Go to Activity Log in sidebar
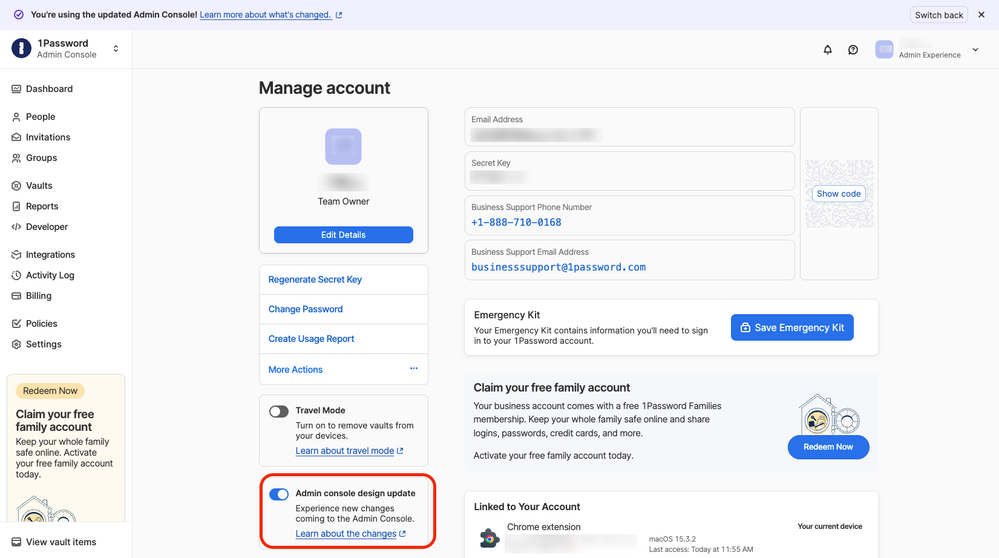 point(49,275)
